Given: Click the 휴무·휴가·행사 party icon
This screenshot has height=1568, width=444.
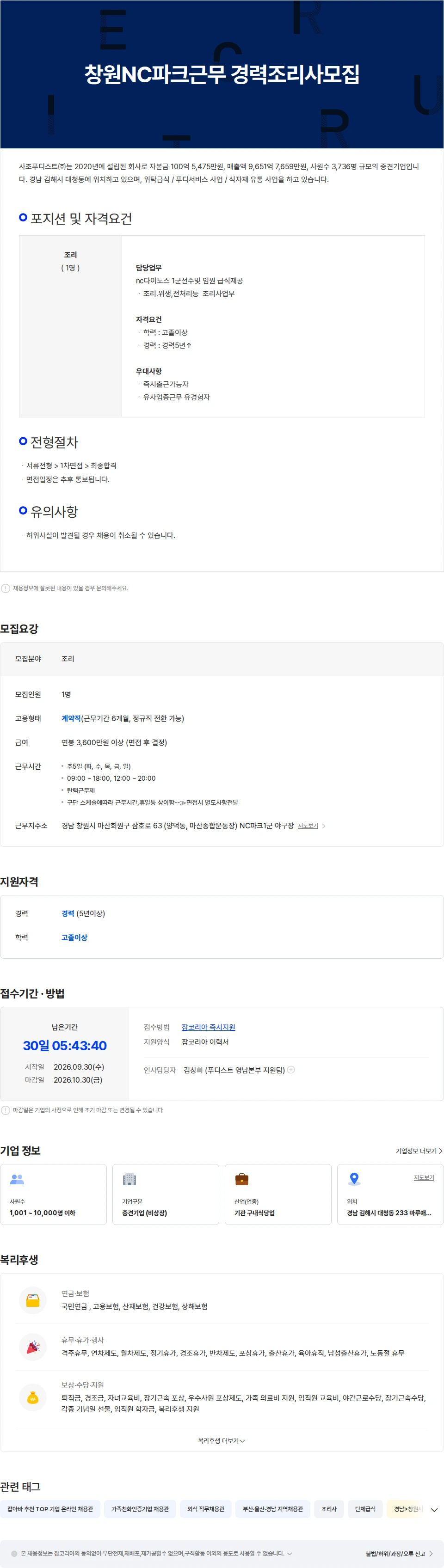Looking at the screenshot, I should tap(33, 1347).
